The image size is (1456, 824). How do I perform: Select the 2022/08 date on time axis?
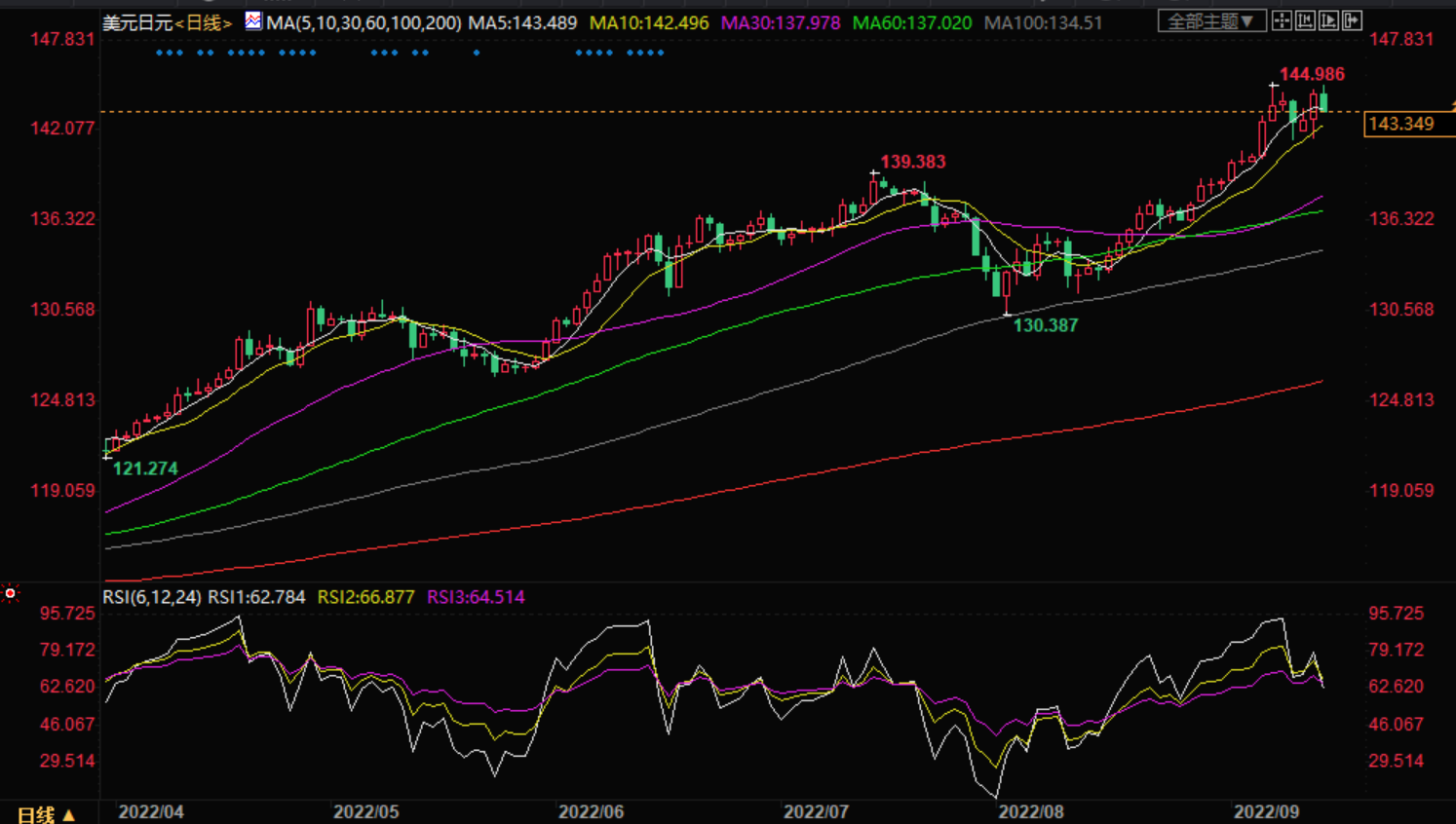click(1031, 811)
